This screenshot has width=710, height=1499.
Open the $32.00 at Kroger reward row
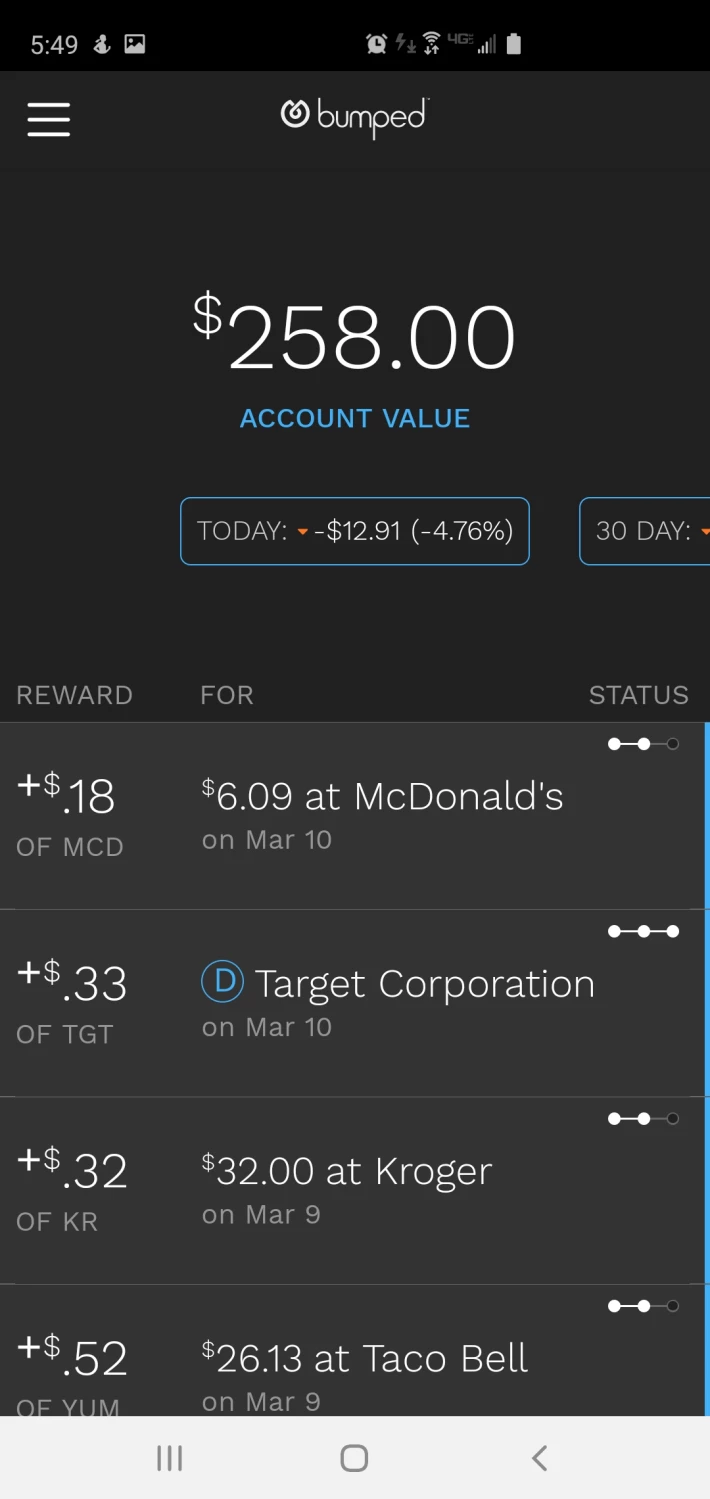click(353, 1191)
